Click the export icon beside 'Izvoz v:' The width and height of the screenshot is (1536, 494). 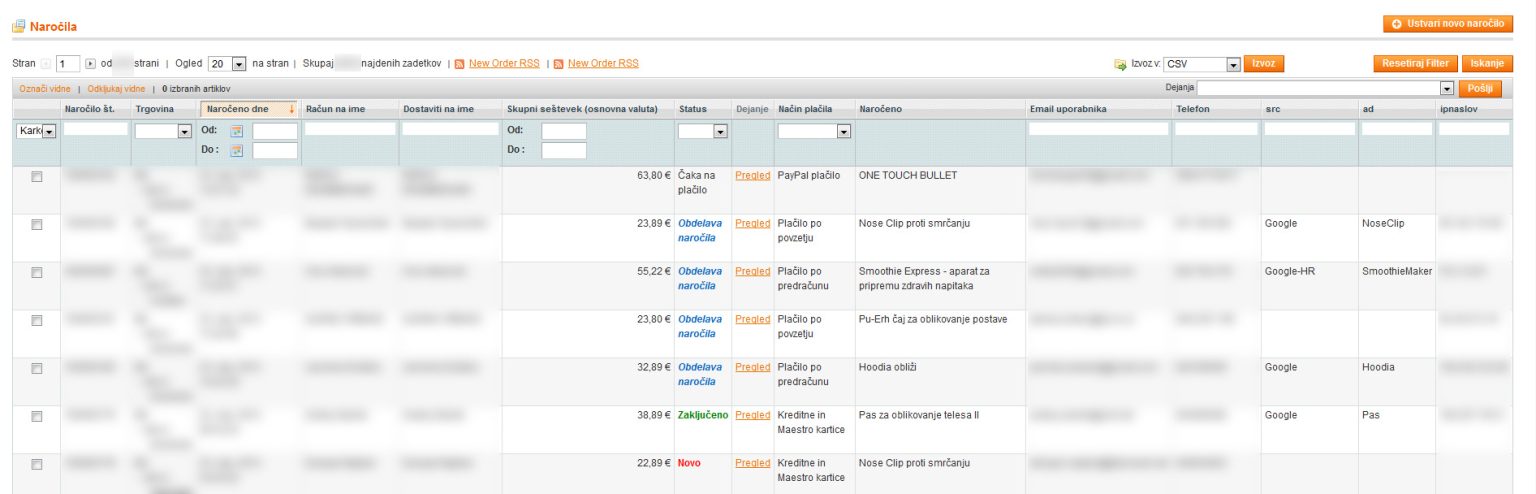click(x=1121, y=64)
